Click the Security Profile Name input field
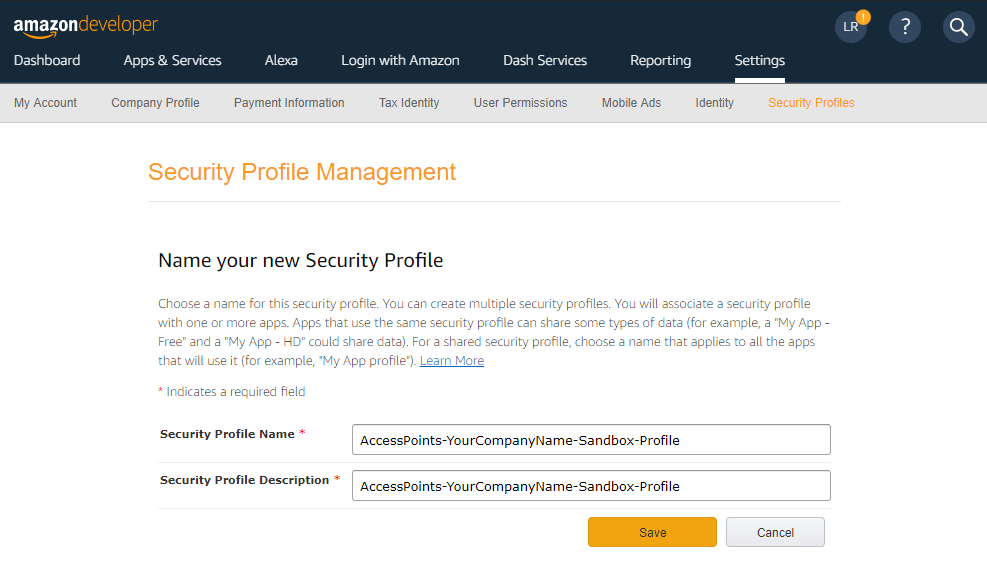This screenshot has width=987, height=581. (x=590, y=439)
